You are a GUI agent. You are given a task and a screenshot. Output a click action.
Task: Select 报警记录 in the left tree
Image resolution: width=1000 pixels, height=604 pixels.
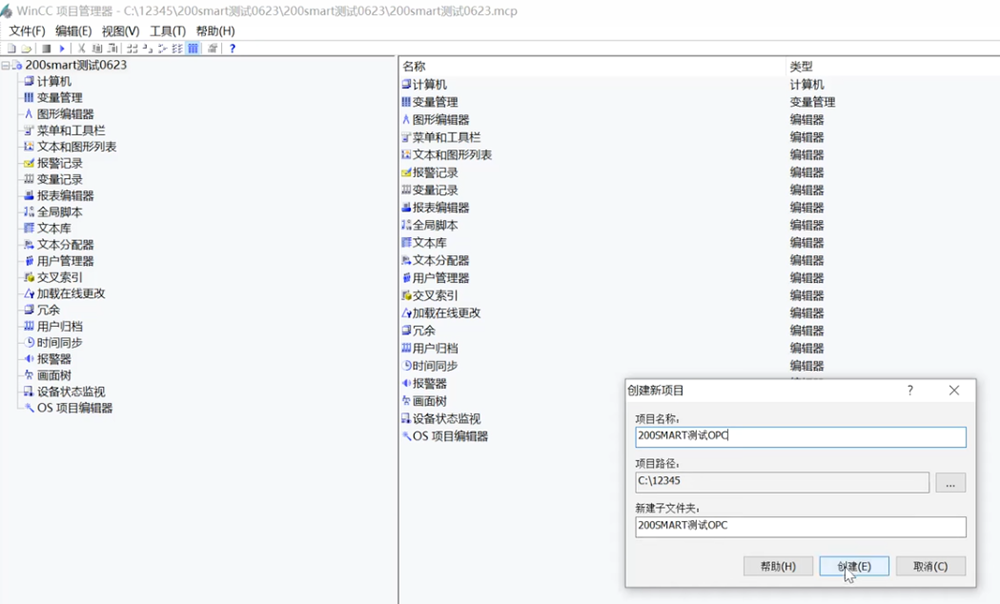[x=59, y=163]
